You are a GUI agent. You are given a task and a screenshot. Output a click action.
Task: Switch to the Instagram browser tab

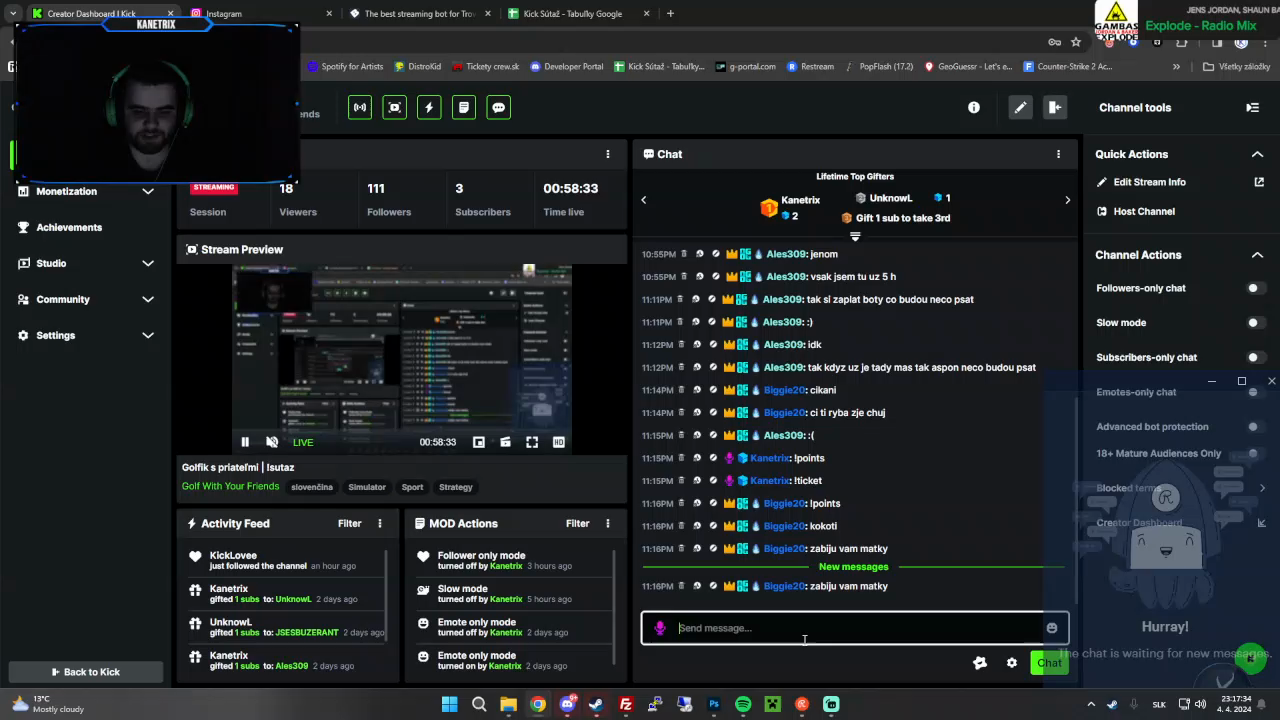(260, 14)
